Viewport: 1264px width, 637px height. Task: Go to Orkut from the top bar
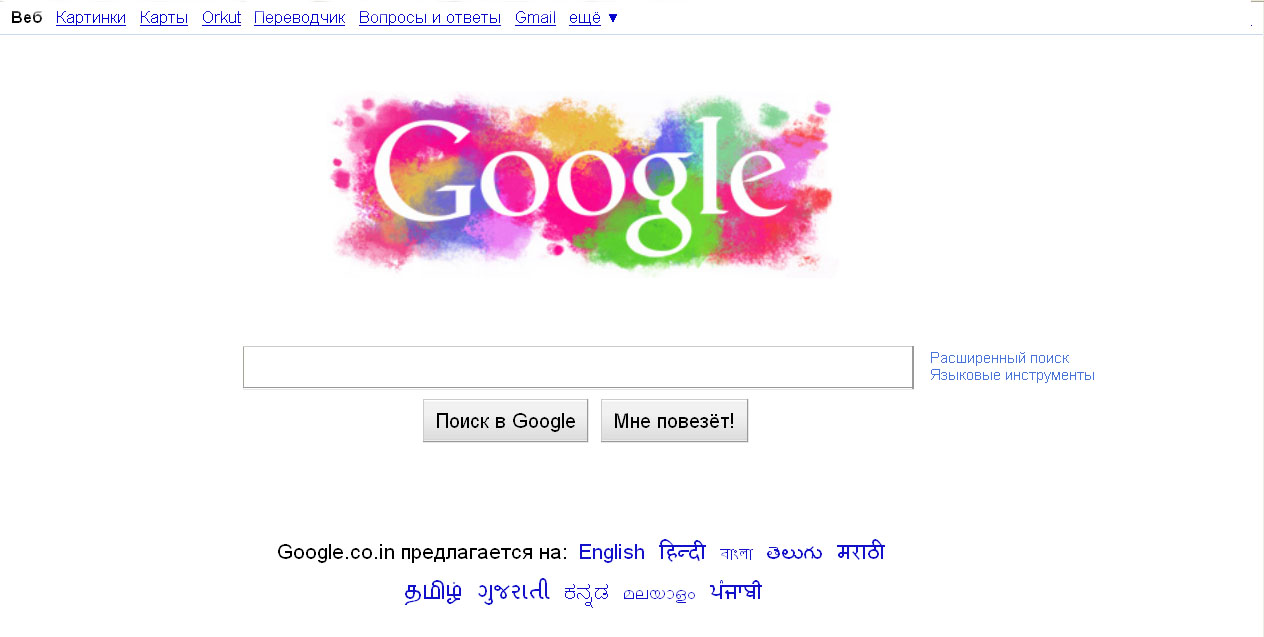point(221,18)
